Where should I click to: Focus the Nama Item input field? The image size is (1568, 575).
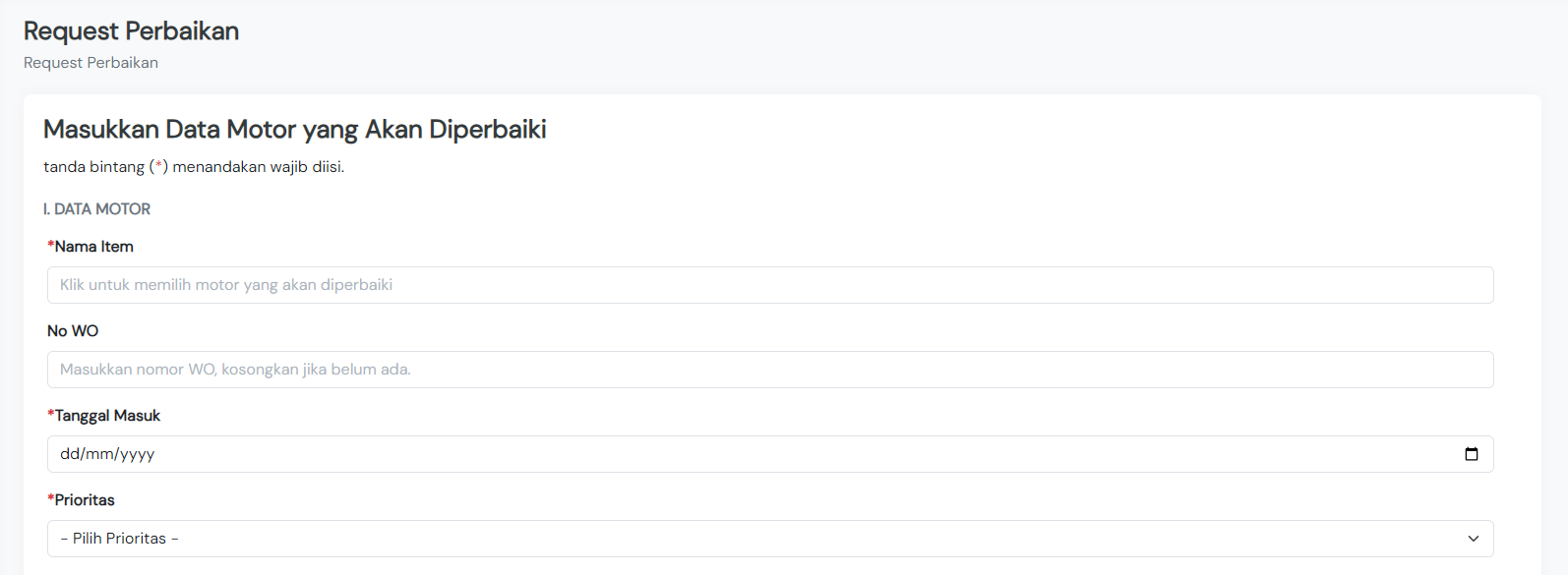click(x=769, y=285)
